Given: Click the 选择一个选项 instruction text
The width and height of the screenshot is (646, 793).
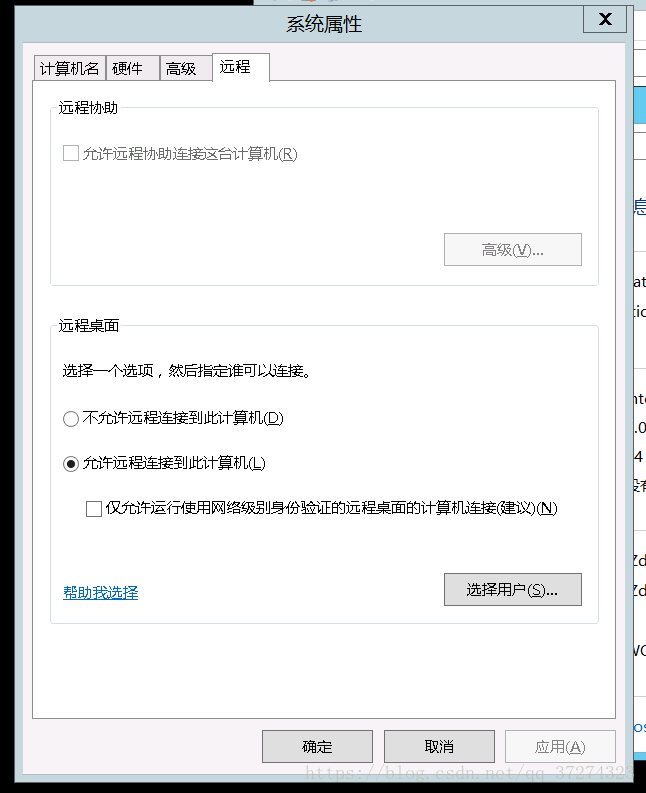Looking at the screenshot, I should coord(186,372).
